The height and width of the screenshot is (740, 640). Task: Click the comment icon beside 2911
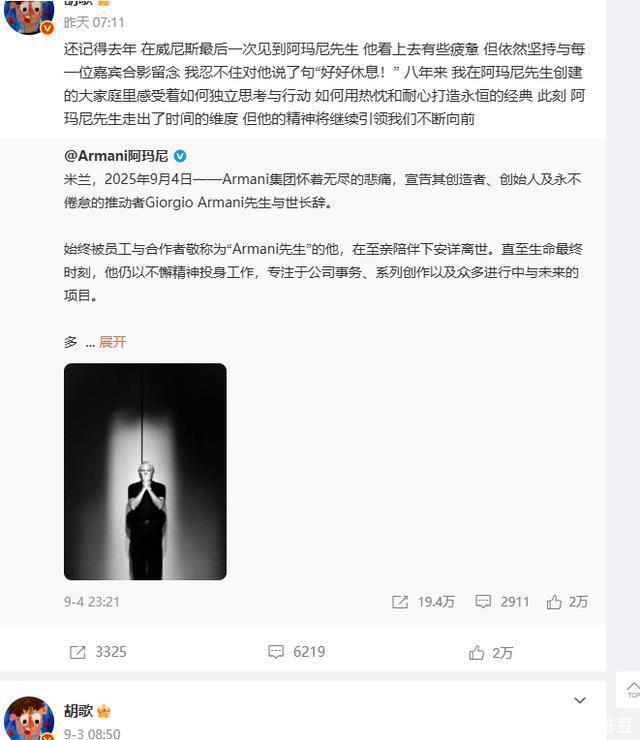pyautogui.click(x=483, y=601)
